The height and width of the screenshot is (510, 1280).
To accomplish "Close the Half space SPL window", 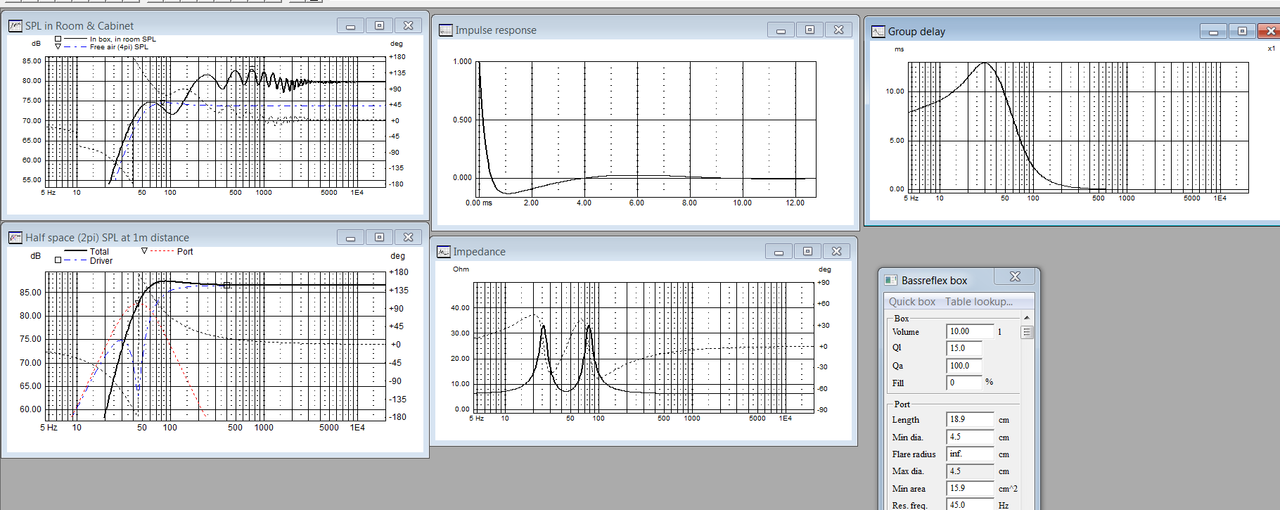I will click(x=408, y=237).
